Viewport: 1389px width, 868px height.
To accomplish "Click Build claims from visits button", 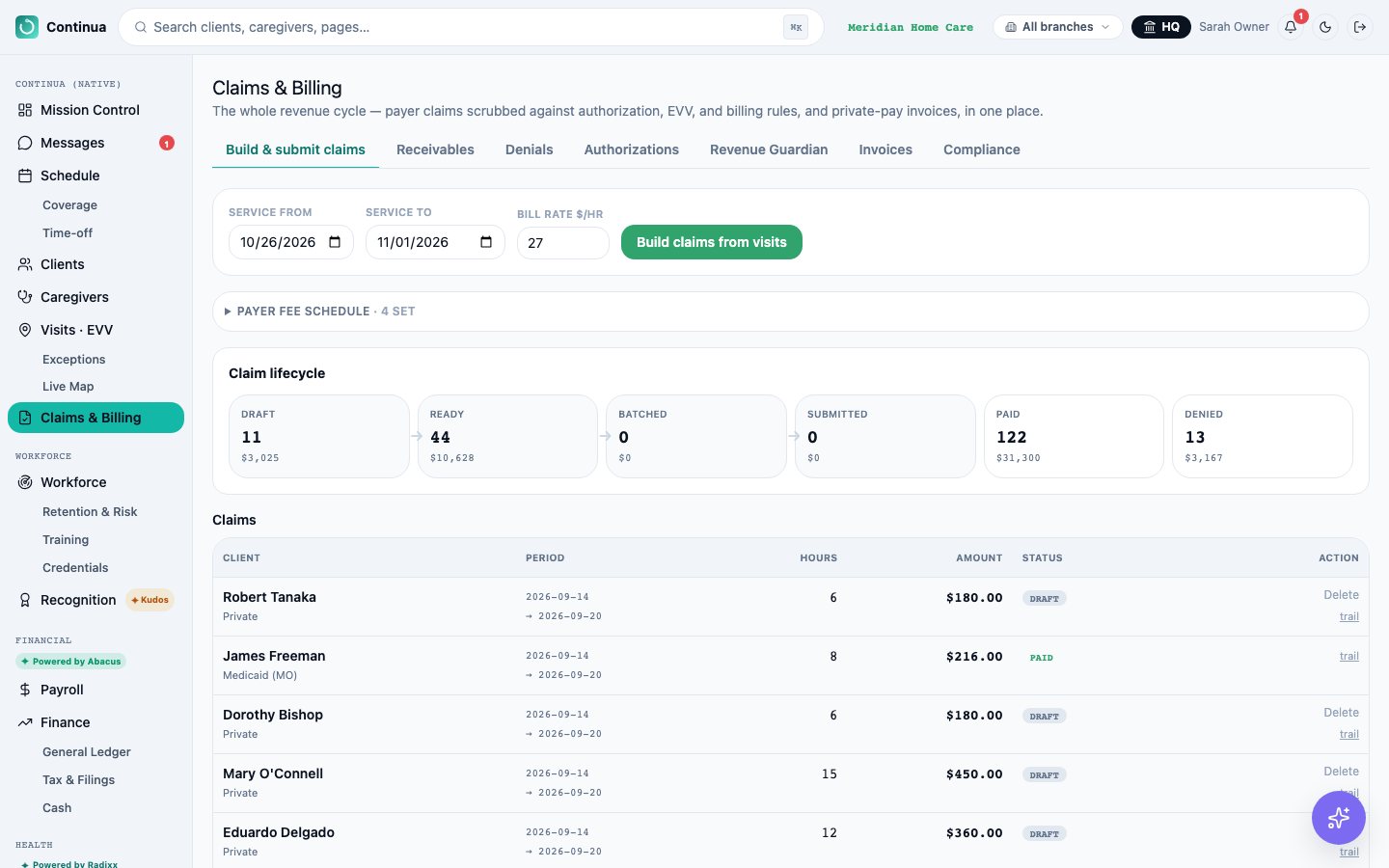I will (712, 242).
